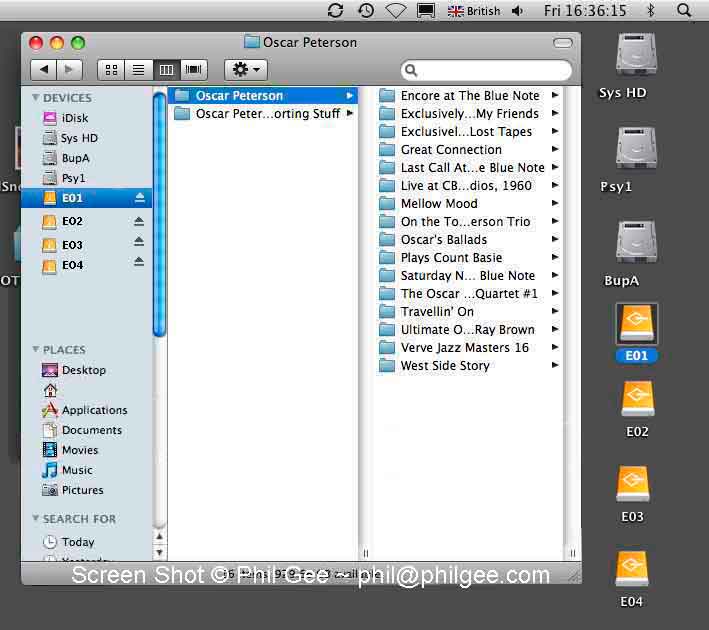This screenshot has height=630, width=709.
Task: Open the Great Connection folder
Action: click(x=468, y=149)
